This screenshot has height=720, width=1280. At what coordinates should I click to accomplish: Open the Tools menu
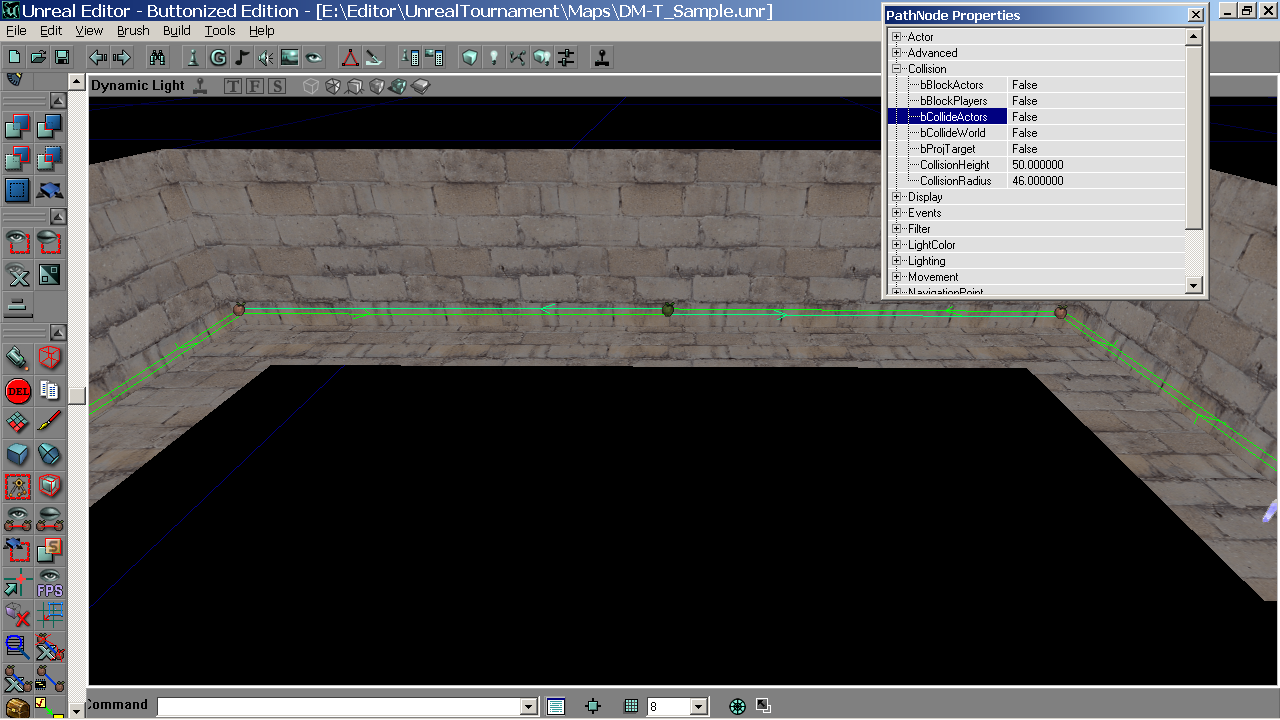coord(220,31)
